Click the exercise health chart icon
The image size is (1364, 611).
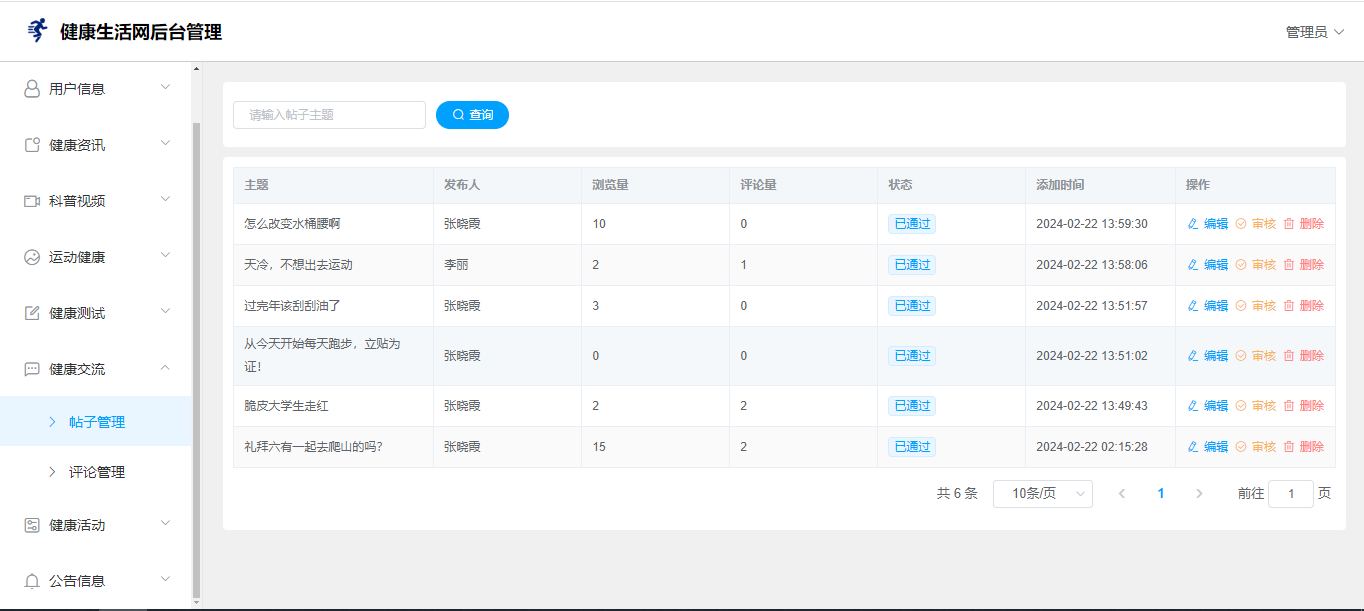[32, 257]
